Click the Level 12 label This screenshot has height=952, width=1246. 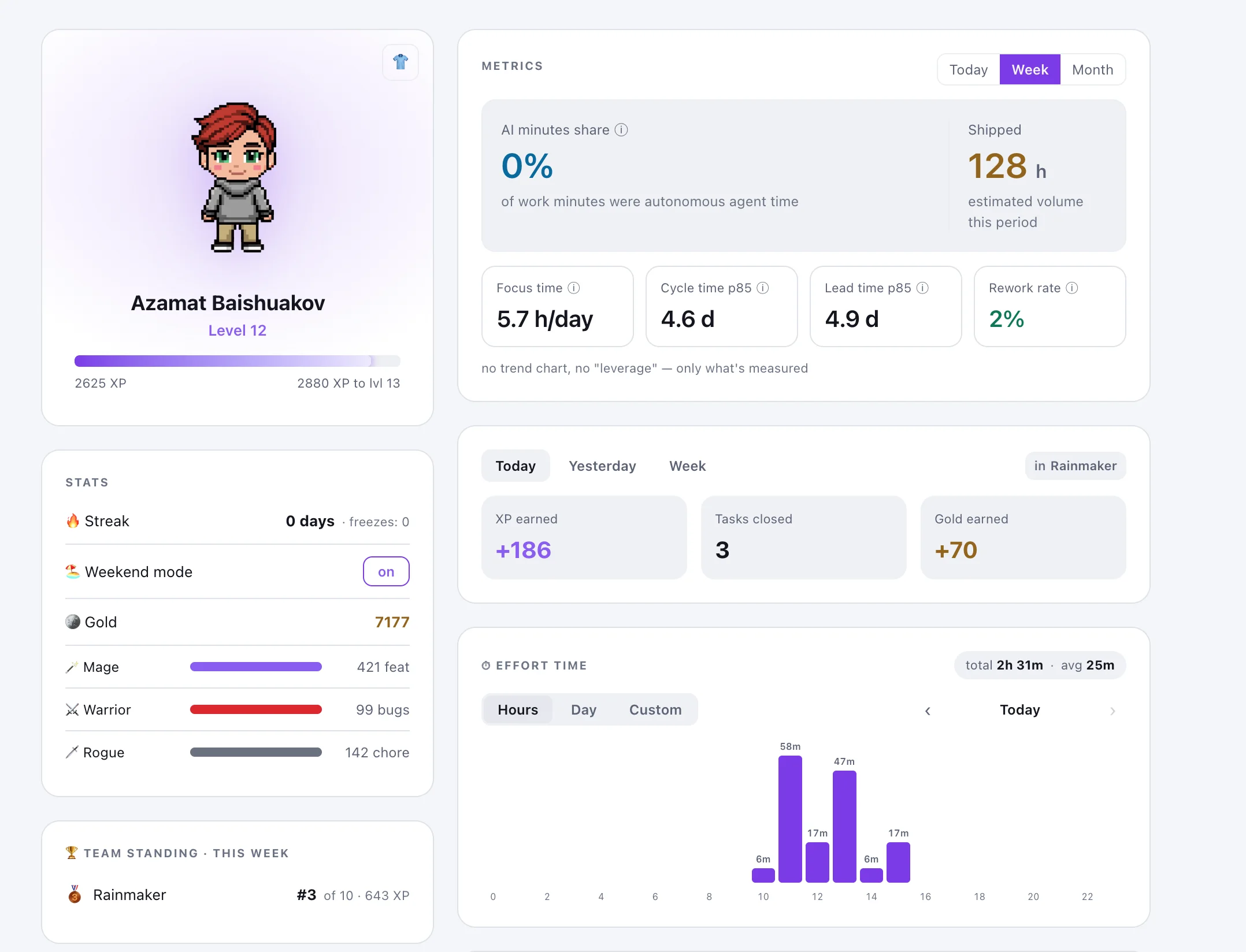(x=238, y=330)
